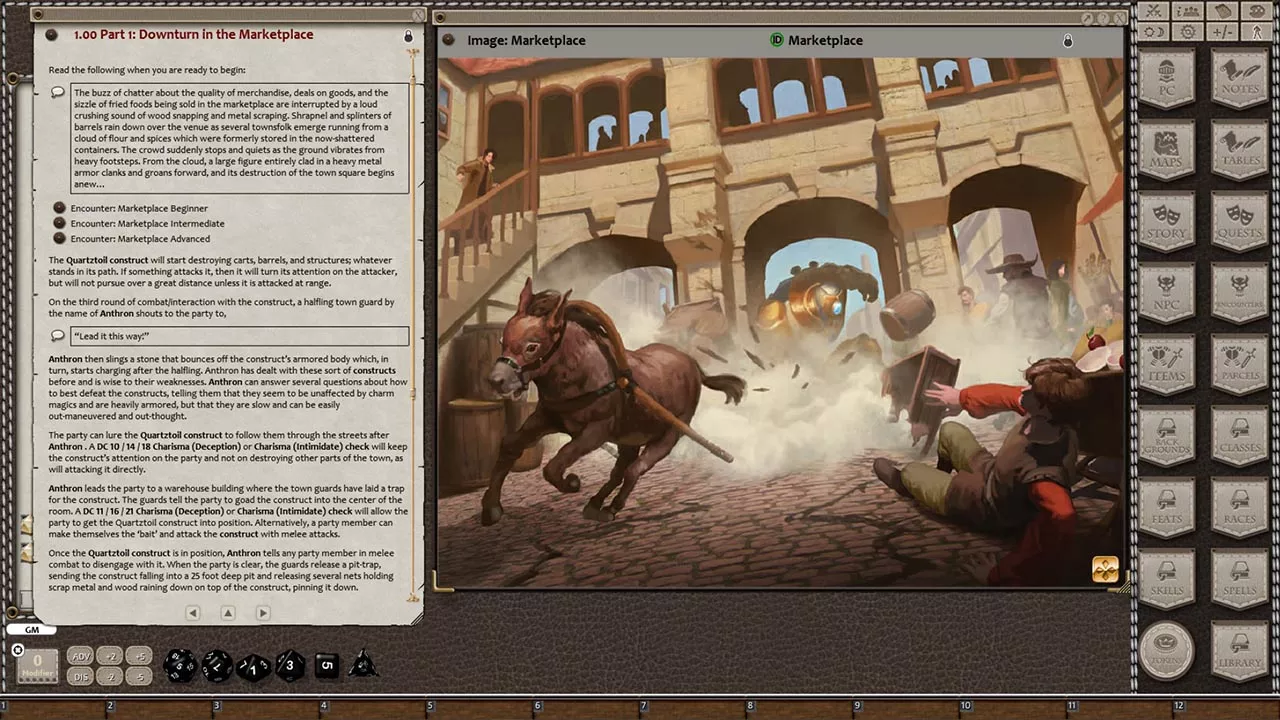The width and height of the screenshot is (1280, 720).
Task: Pick the d8 die showing 3
Action: click(290, 665)
